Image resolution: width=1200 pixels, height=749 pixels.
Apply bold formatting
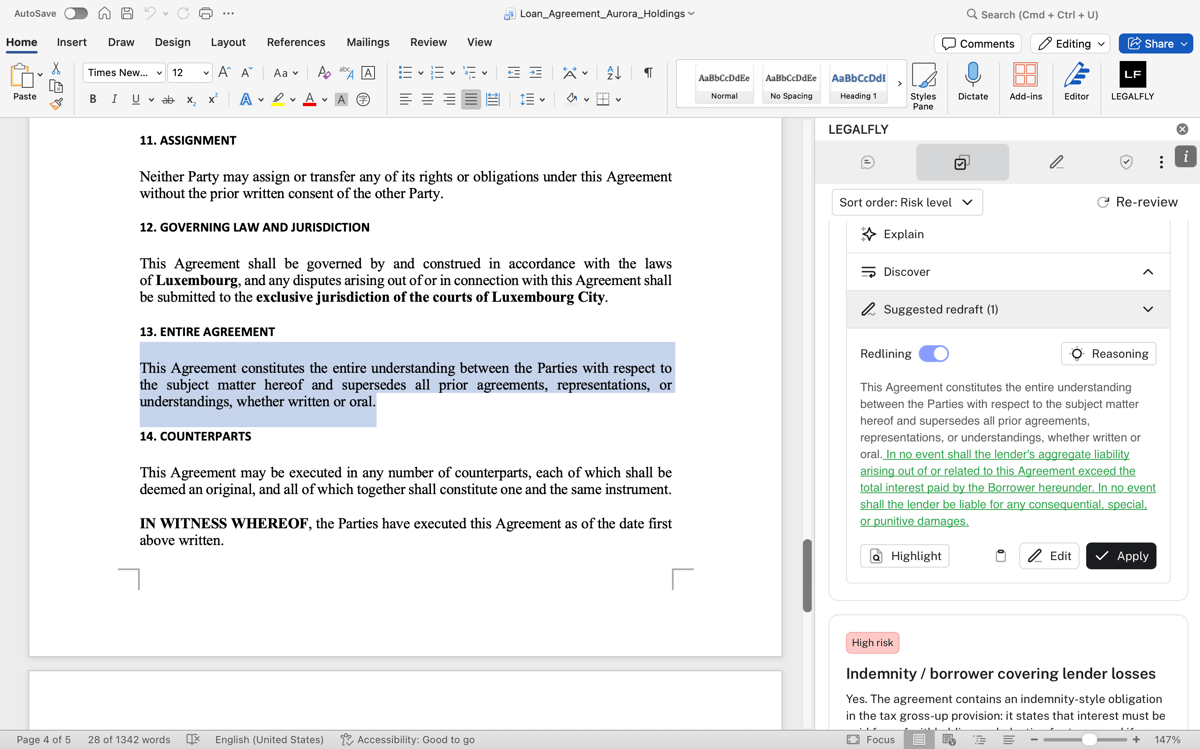pyautogui.click(x=93, y=99)
